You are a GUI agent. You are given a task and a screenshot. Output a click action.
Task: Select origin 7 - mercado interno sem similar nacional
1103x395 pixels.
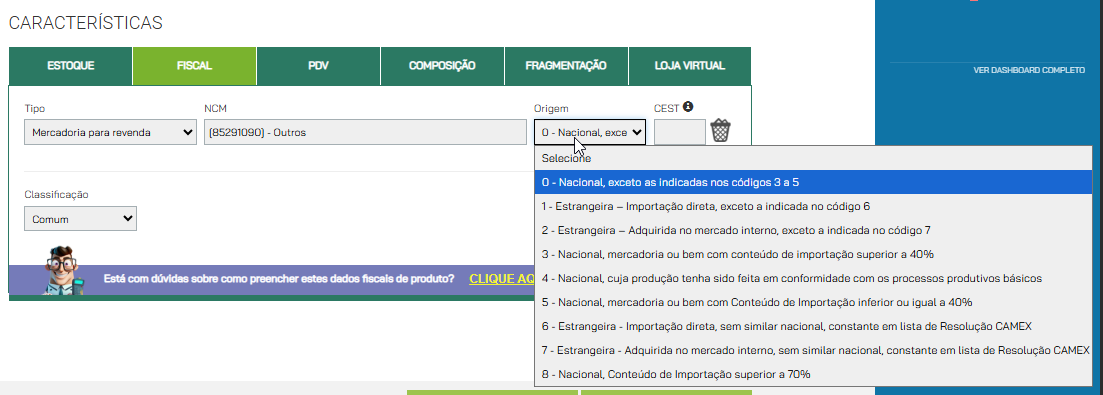(x=812, y=350)
